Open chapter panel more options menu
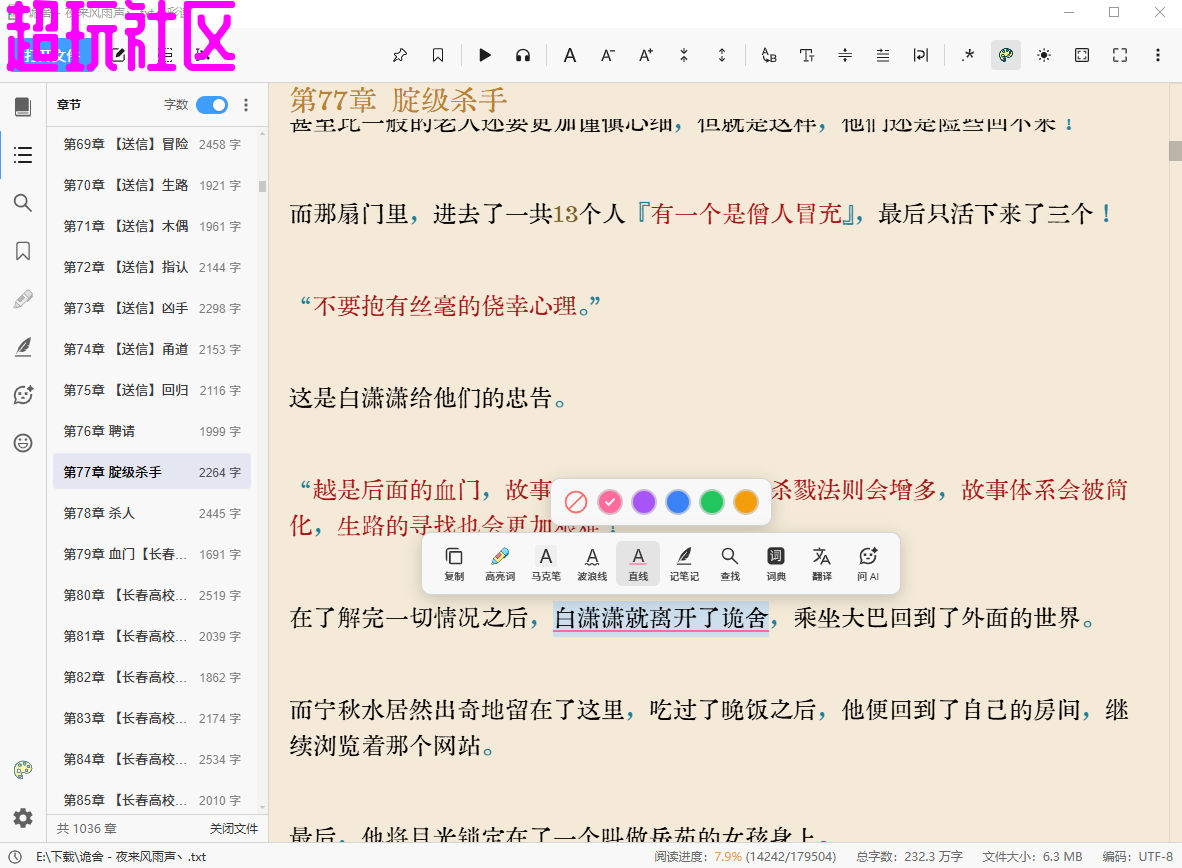 pyautogui.click(x=246, y=105)
